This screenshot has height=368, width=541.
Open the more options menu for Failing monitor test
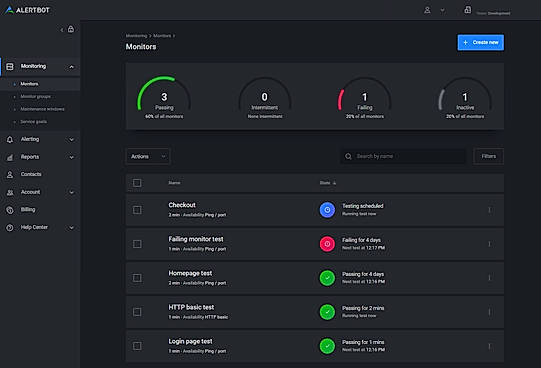[489, 244]
